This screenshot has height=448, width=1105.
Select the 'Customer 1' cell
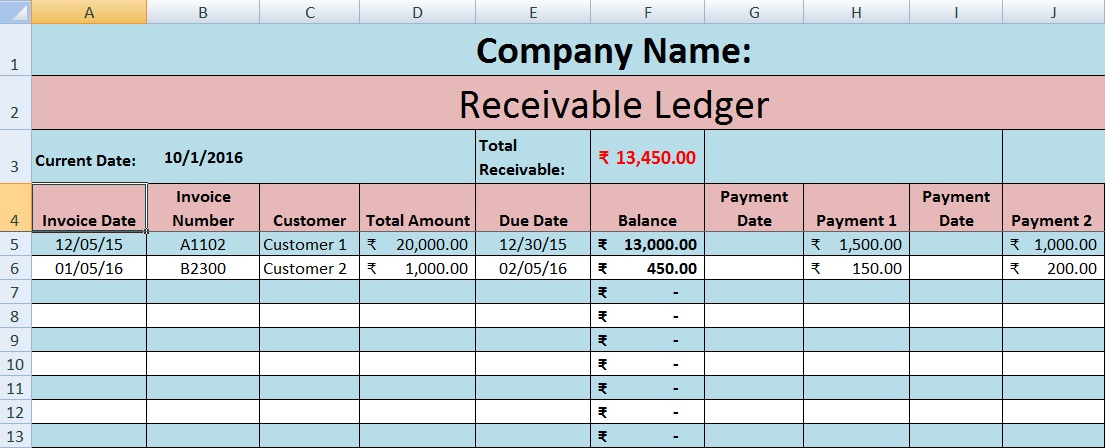tap(309, 244)
